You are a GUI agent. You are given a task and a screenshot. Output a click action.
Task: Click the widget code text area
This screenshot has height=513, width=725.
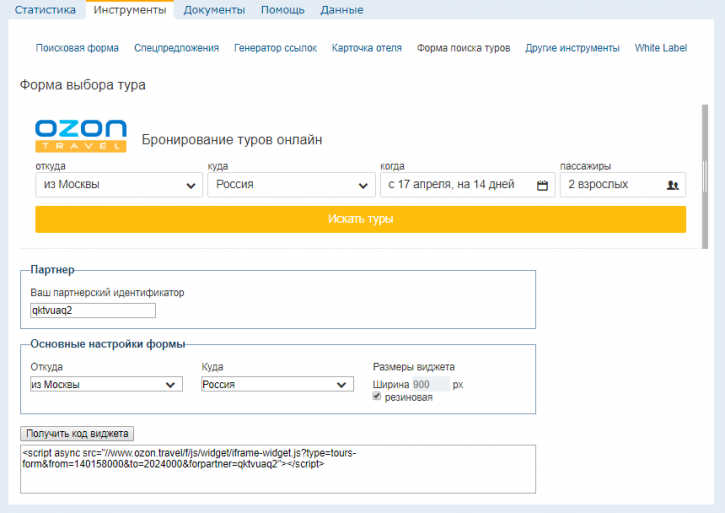[278, 469]
